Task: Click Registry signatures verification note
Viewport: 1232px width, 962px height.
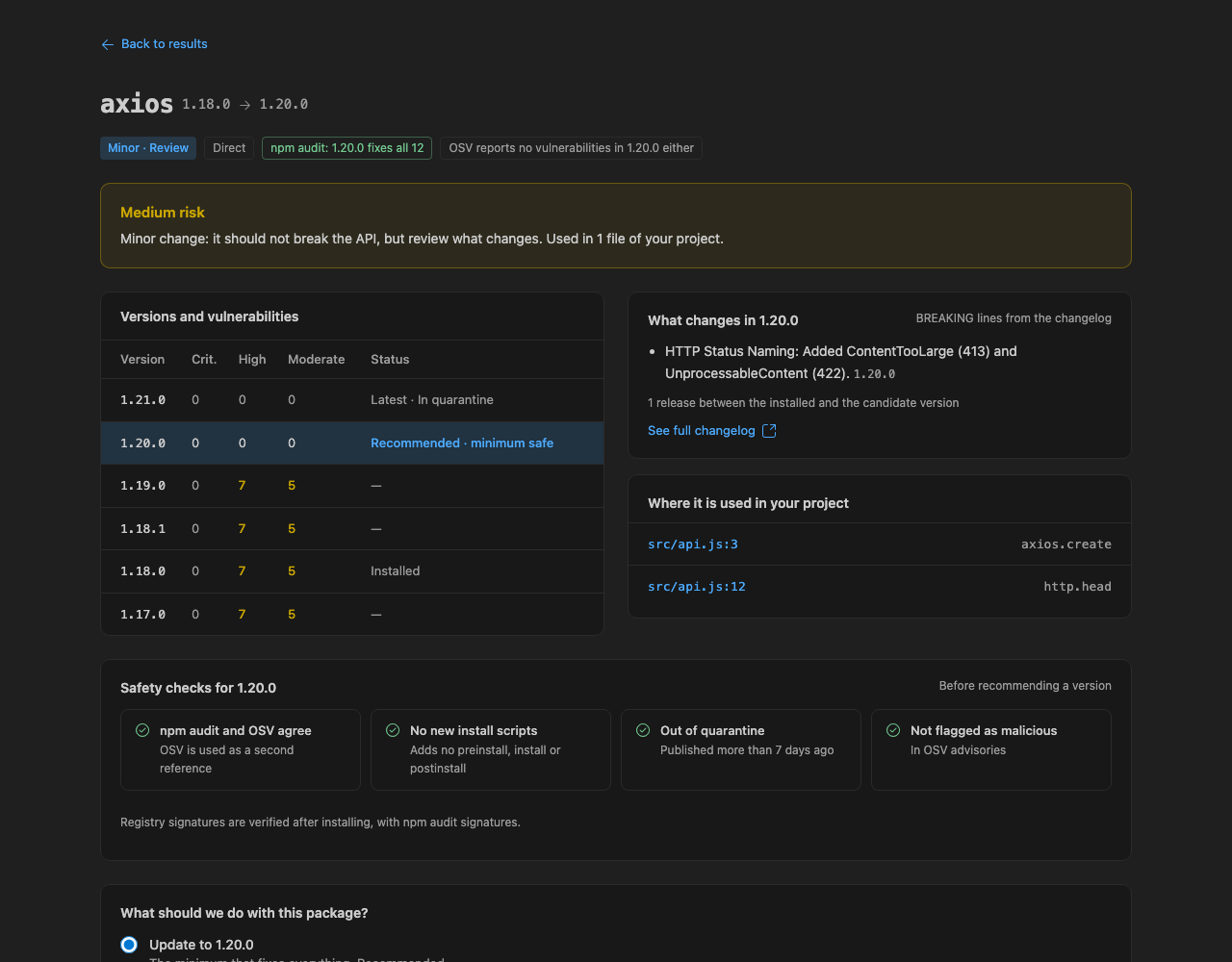Action: tap(321, 823)
